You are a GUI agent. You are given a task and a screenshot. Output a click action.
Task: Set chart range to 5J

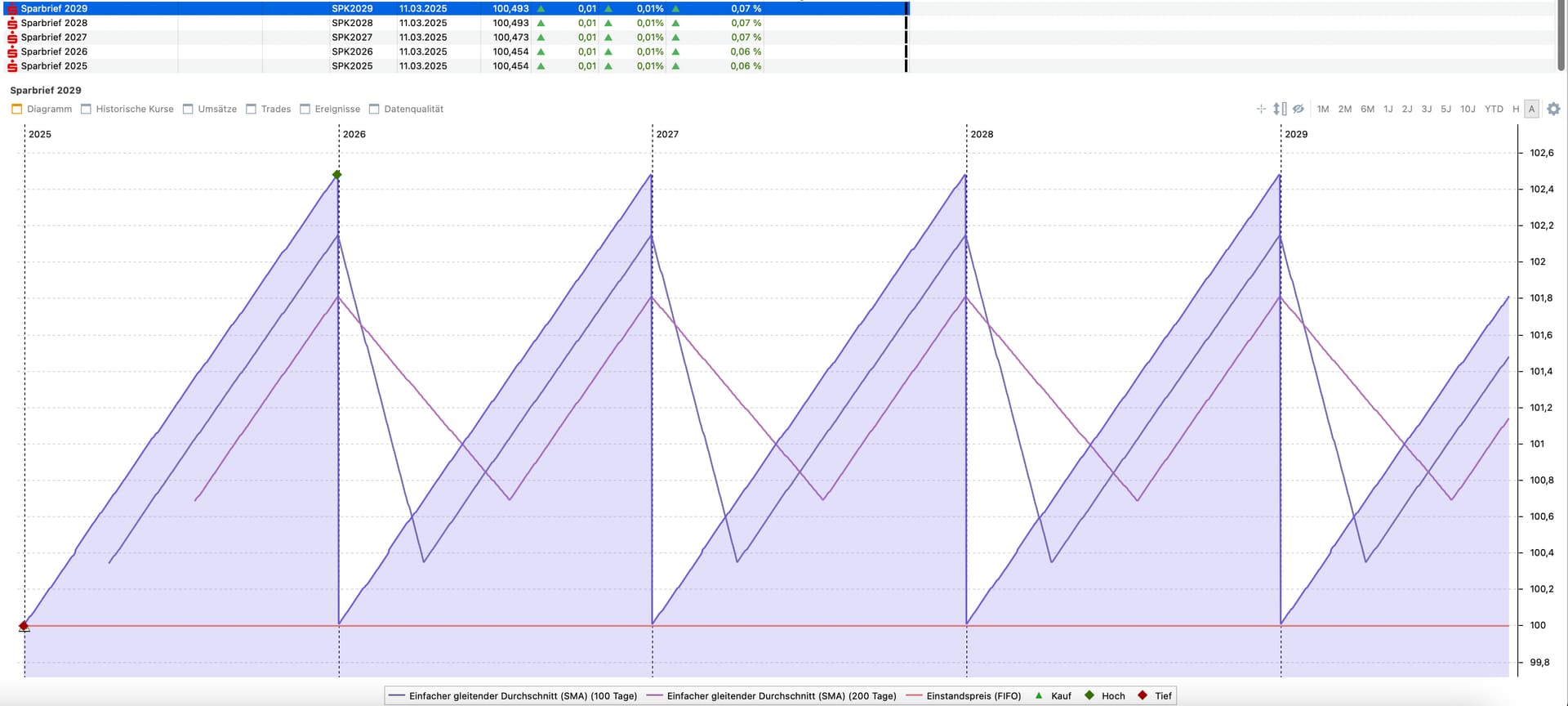click(x=1446, y=109)
